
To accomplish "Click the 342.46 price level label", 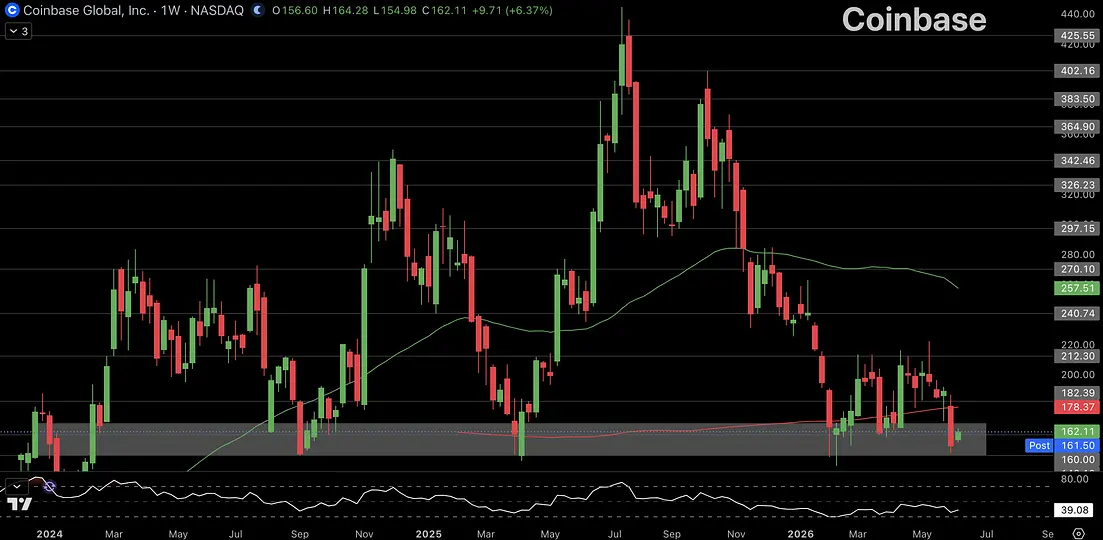I will (1075, 161).
